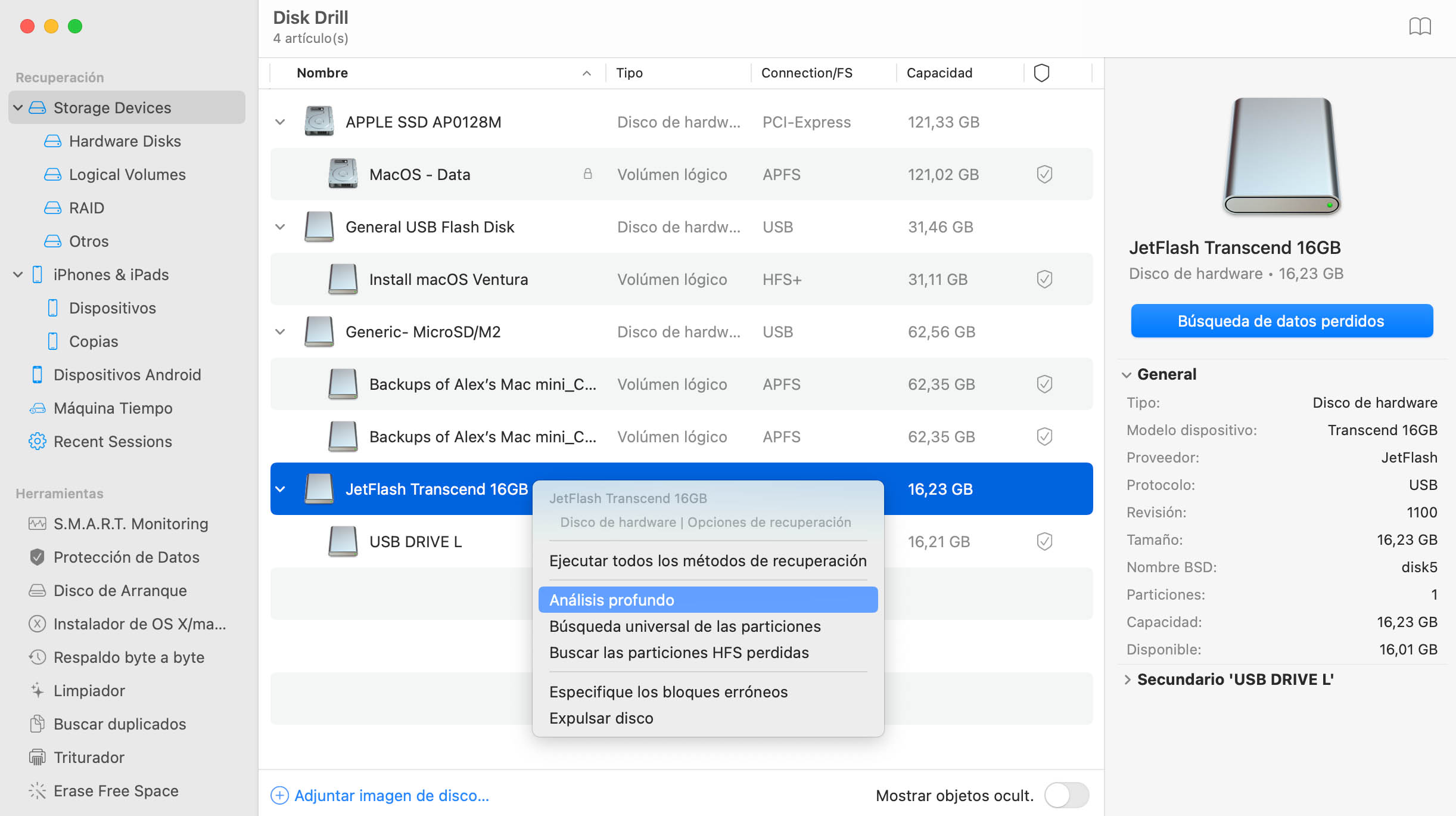
Task: Choose Ejecutar todos los métodos de recuperación
Action: pos(708,561)
